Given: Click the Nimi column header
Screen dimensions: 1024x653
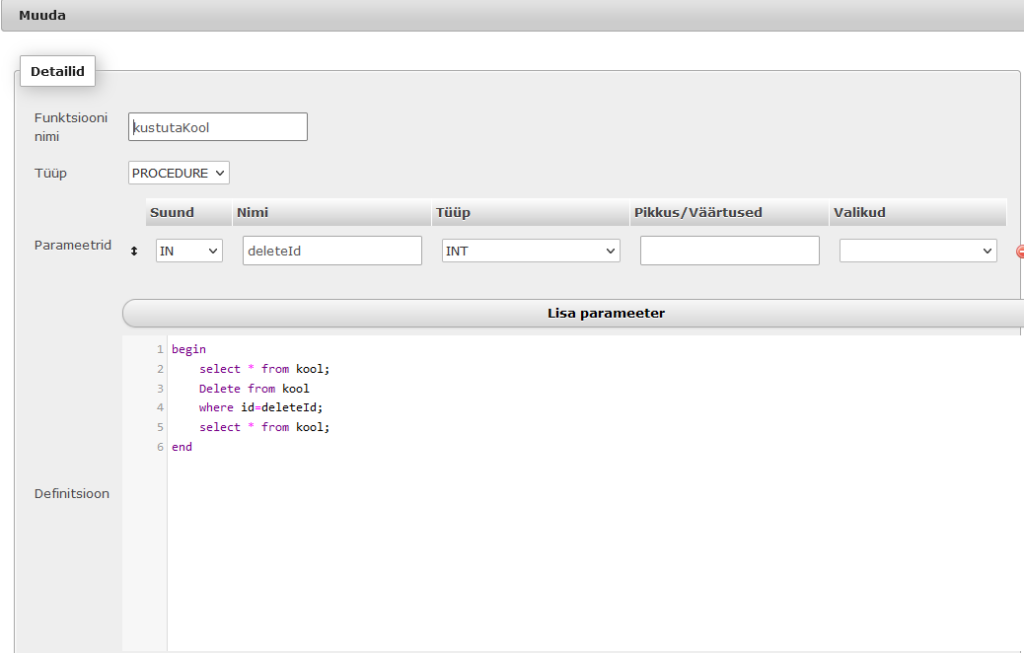Looking at the screenshot, I should pos(332,212).
